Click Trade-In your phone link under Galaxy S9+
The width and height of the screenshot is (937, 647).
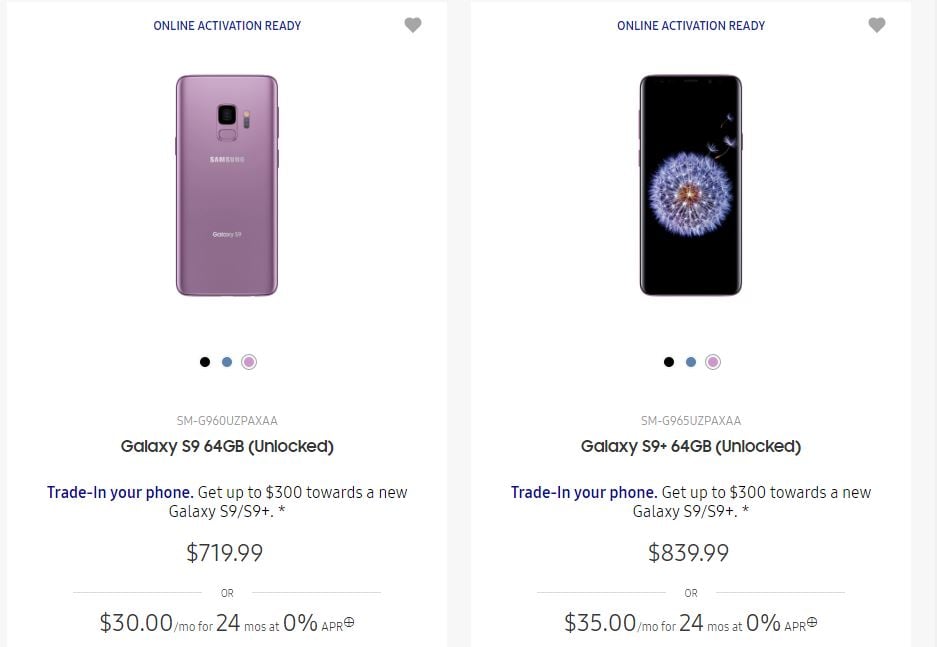pyautogui.click(x=584, y=492)
